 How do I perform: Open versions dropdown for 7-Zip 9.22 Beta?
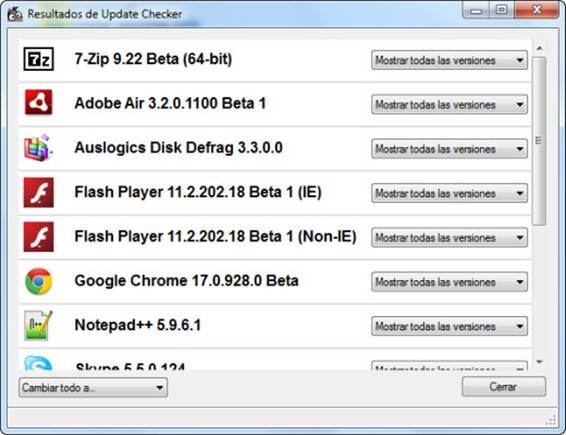pyautogui.click(x=449, y=60)
